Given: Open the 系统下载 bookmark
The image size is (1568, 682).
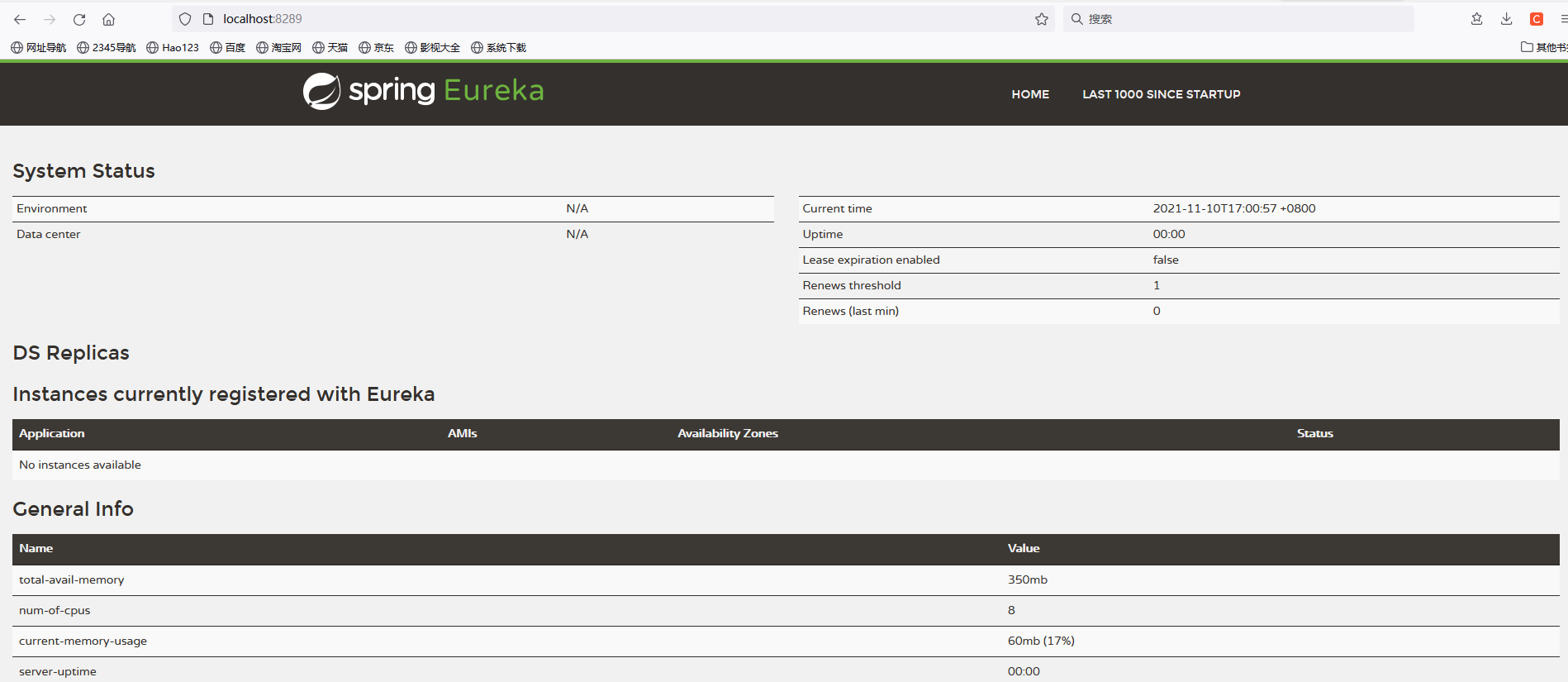Looking at the screenshot, I should tap(499, 48).
